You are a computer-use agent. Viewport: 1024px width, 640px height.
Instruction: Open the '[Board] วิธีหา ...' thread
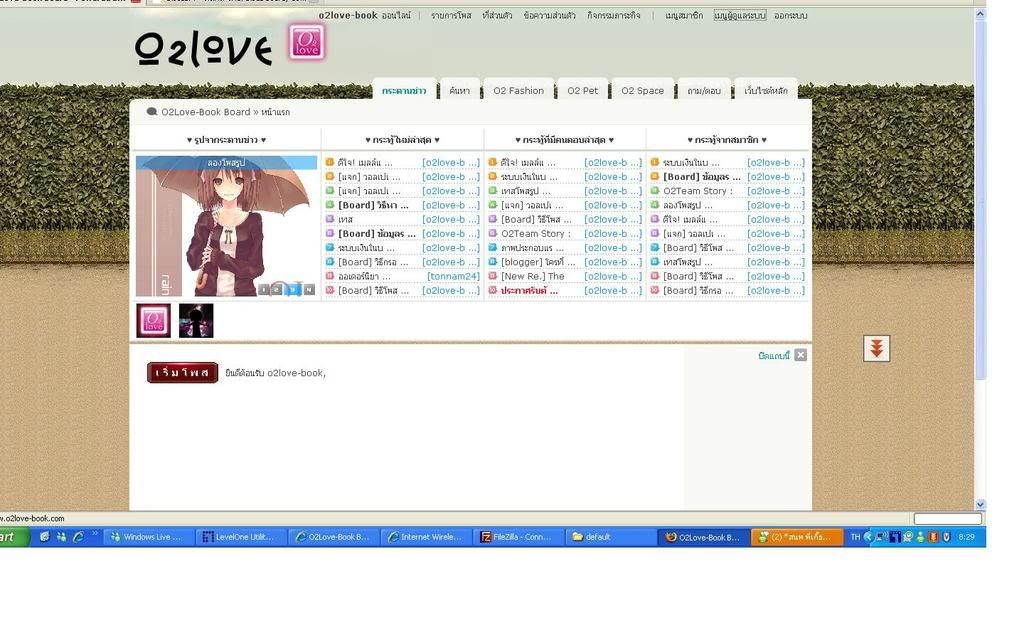click(374, 206)
